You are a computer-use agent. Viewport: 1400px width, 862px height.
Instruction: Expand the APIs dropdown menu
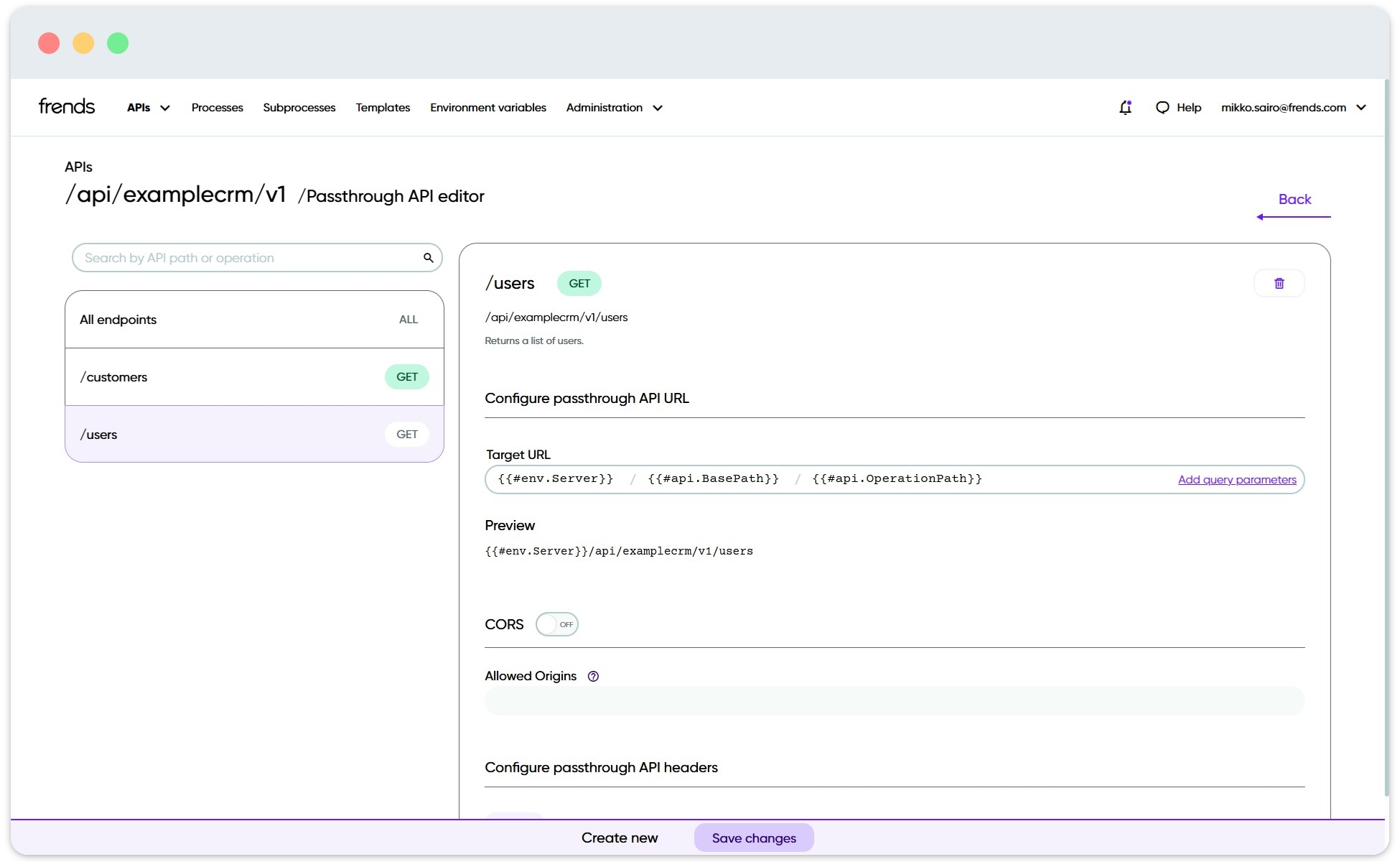pos(148,108)
